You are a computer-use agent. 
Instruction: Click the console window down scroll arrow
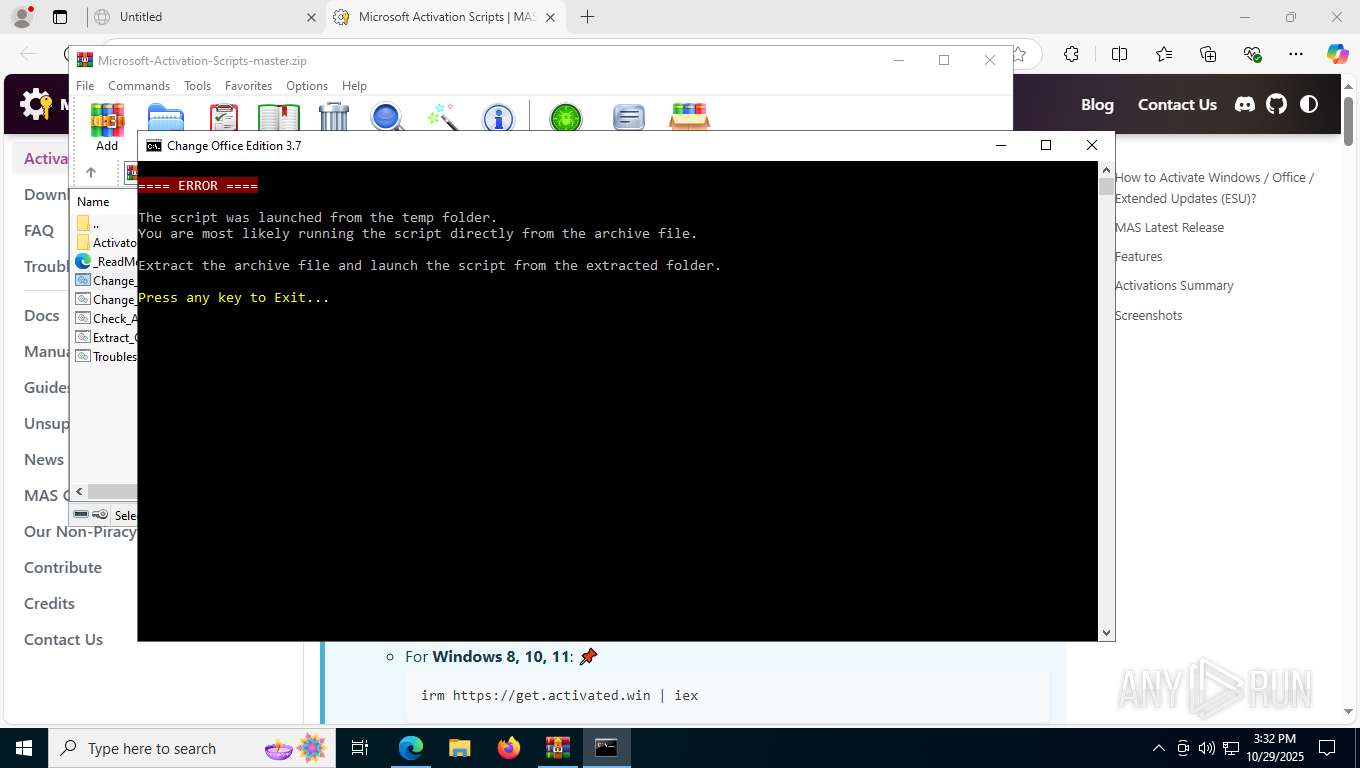point(1106,632)
